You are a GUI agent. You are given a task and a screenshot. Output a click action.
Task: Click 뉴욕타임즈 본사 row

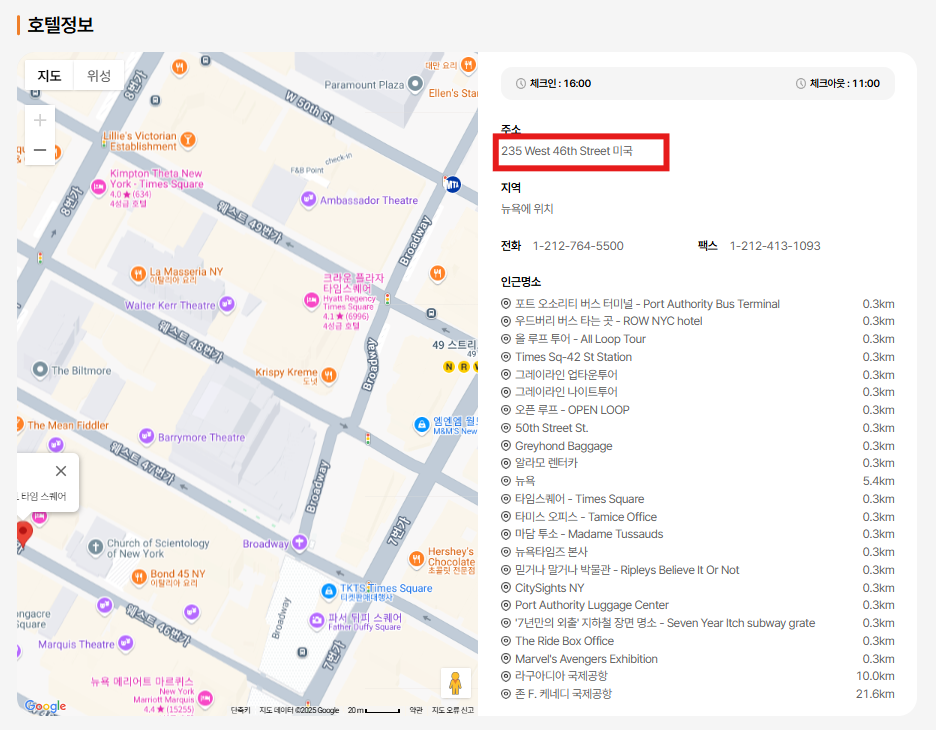(x=697, y=552)
